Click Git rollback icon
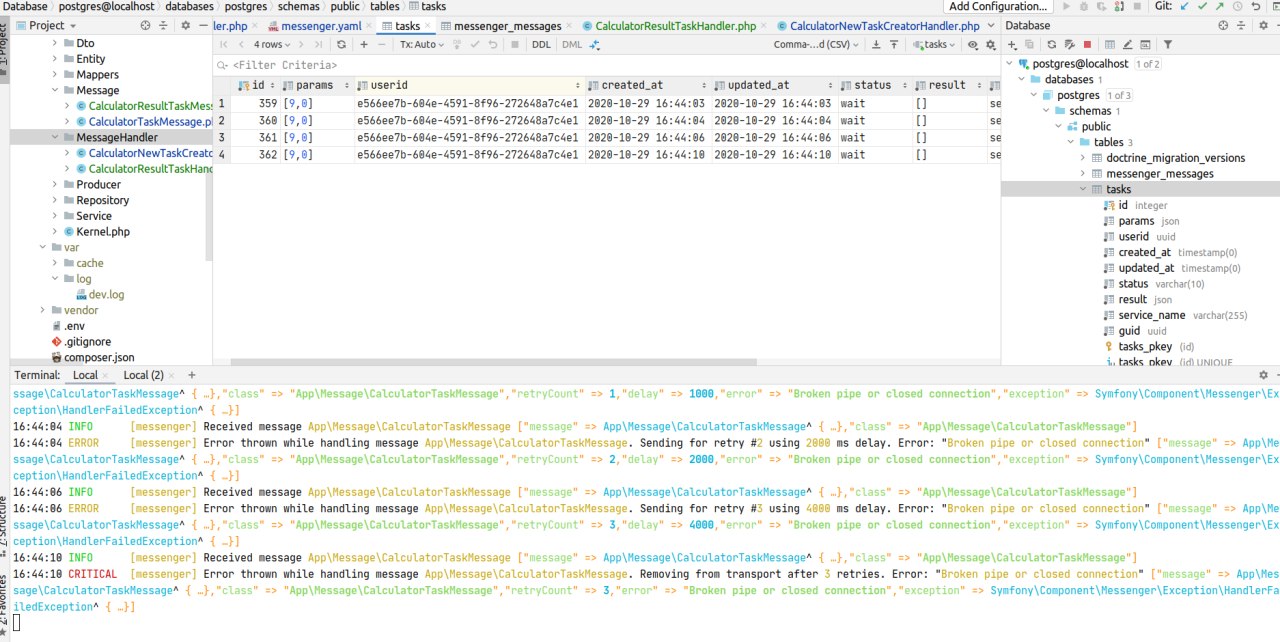Image resolution: width=1280 pixels, height=642 pixels. [1255, 6]
